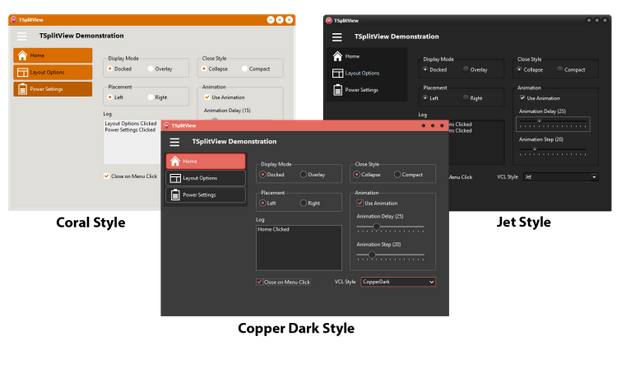Open Layout Options item in Coral window
The height and width of the screenshot is (365, 632).
53,73
